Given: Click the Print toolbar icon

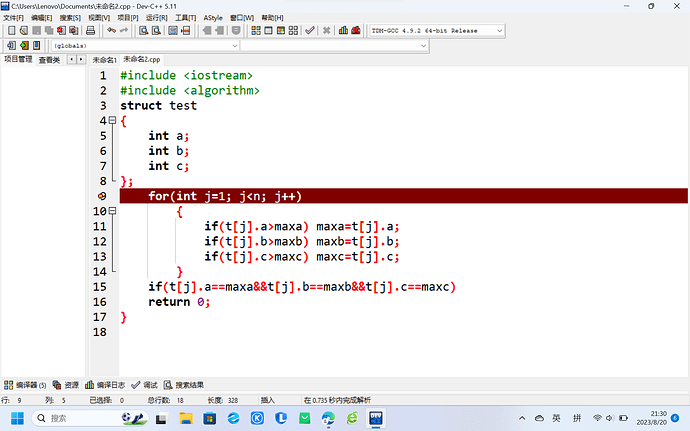Looking at the screenshot, I should (90, 30).
